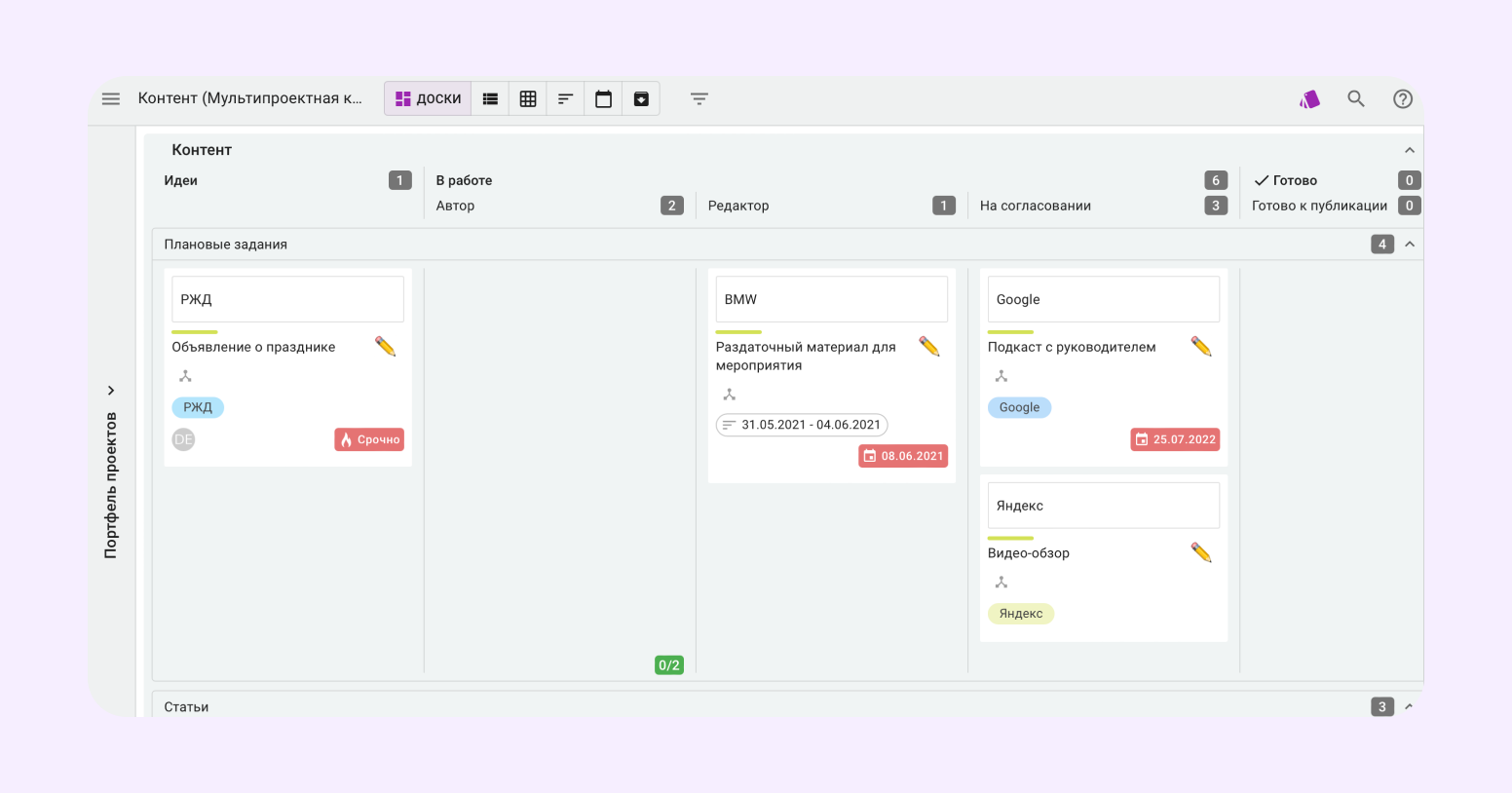Click the Контент section heading
Screen dimensions: 1512x793
coord(202,150)
